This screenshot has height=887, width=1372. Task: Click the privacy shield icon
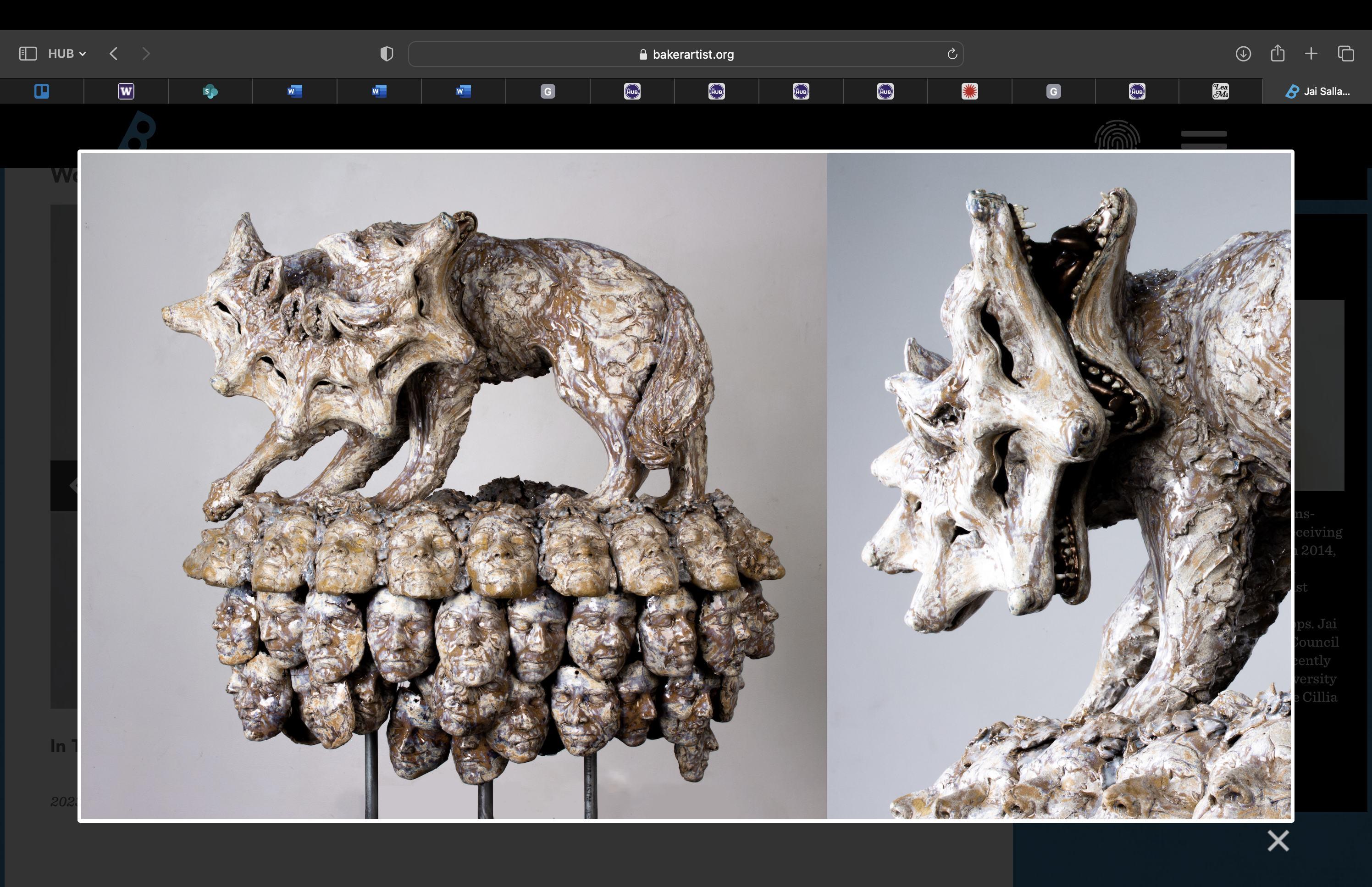(x=386, y=54)
